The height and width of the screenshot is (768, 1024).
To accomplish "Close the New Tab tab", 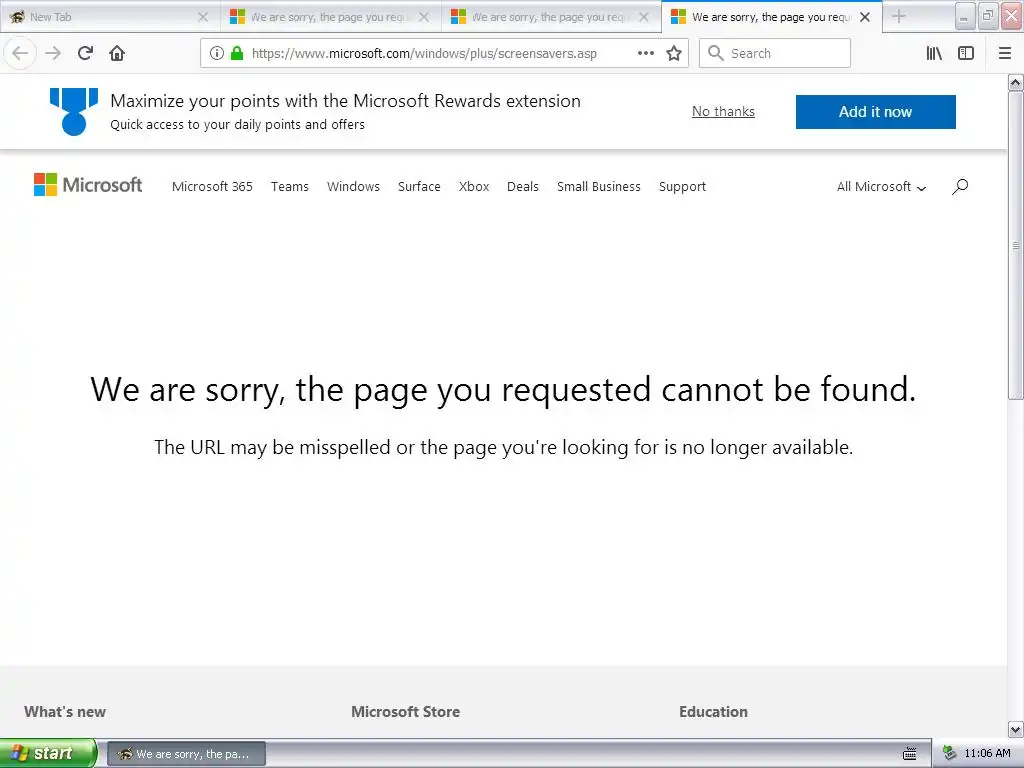I will tap(203, 17).
